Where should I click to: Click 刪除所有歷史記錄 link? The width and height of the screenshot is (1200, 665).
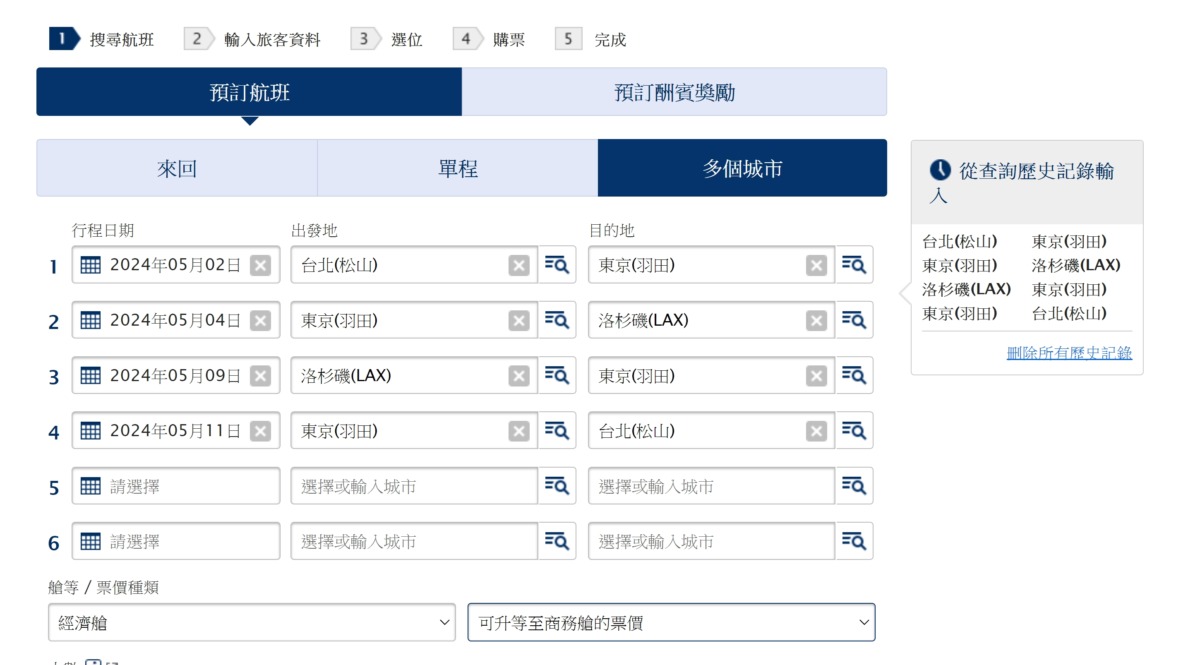click(1069, 353)
